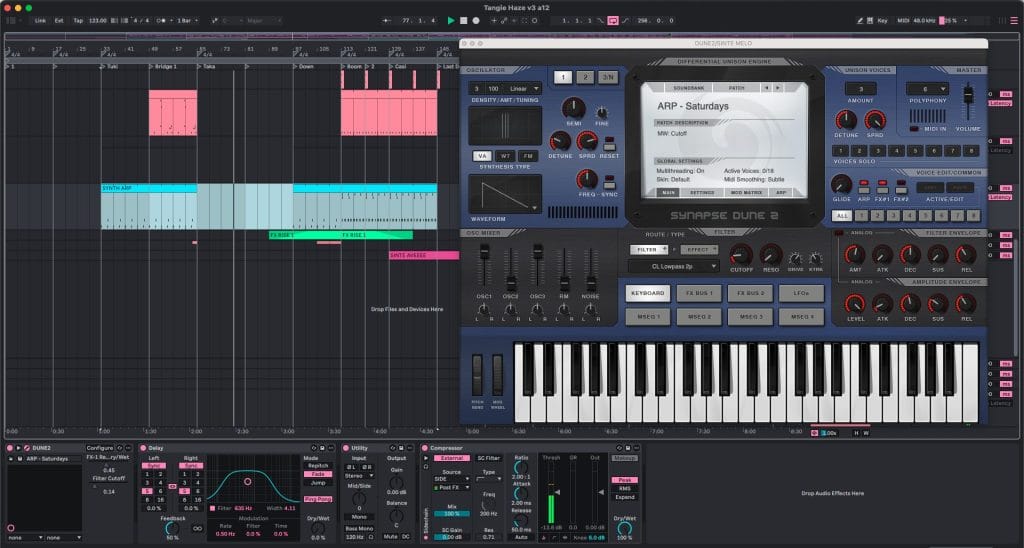Open the SOUNDBANK browser in DUNE display

[688, 88]
